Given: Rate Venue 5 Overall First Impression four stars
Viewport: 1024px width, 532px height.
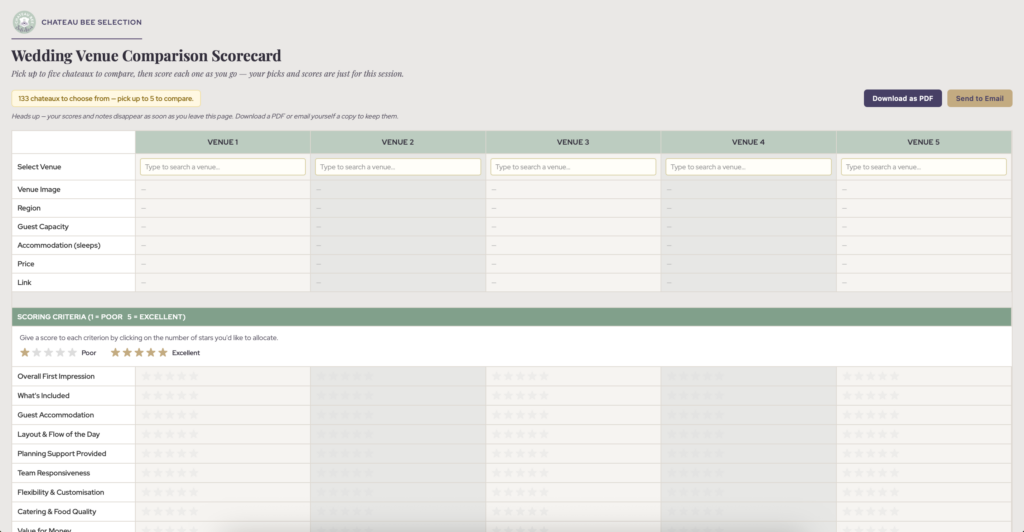Looking at the screenshot, I should pyautogui.click(x=882, y=376).
